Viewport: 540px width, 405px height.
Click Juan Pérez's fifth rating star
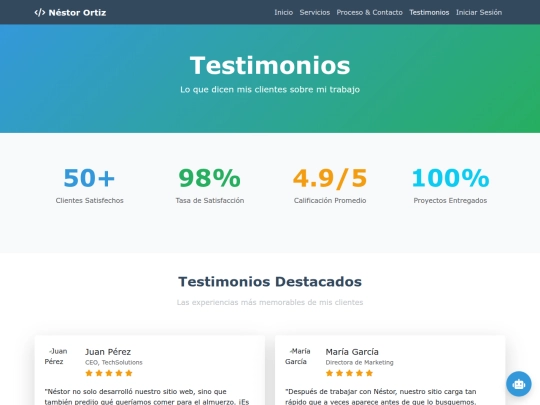129,373
